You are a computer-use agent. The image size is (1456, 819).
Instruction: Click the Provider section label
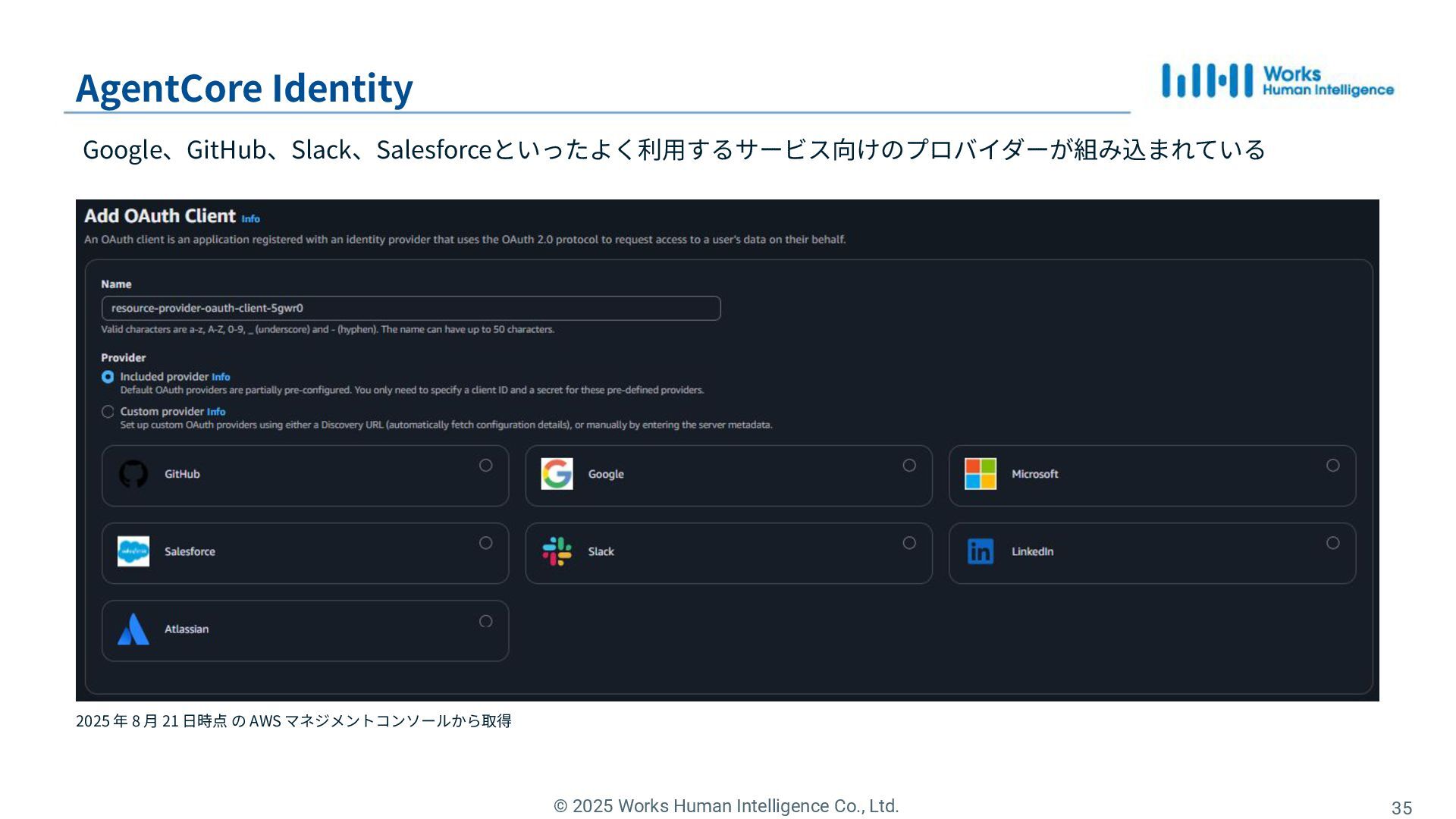coord(123,358)
